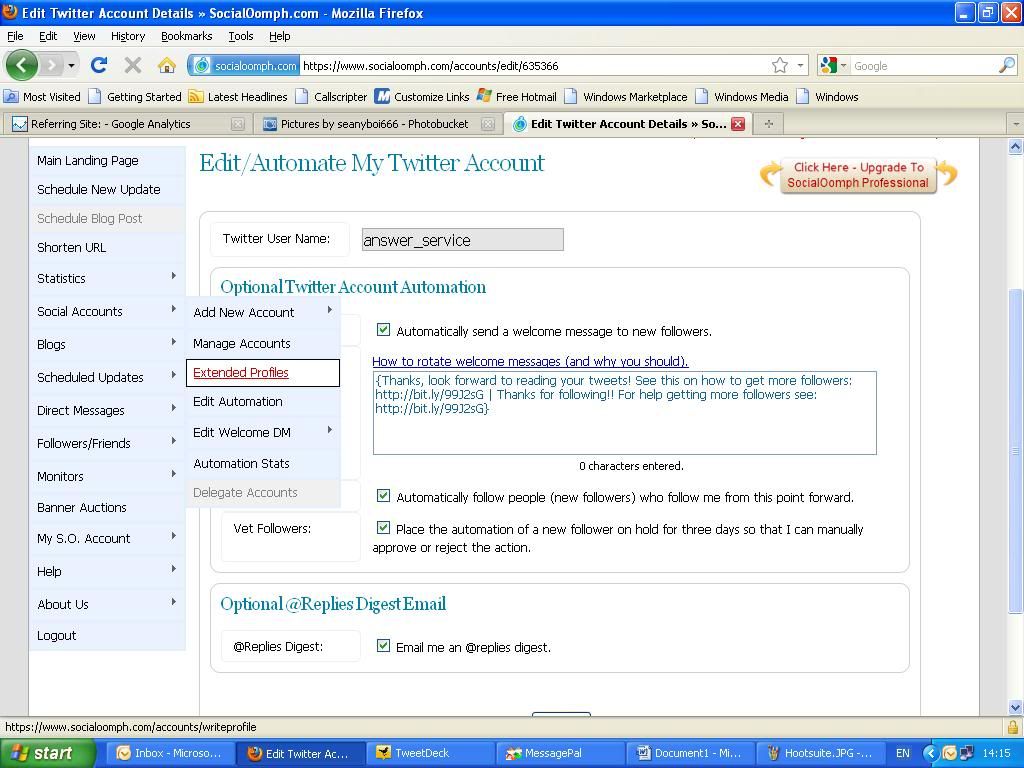Close the Edit Twitter Account Details tab

(737, 124)
